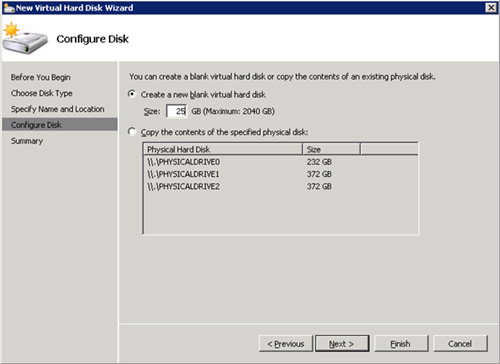Sort by Size column header

tap(331, 149)
